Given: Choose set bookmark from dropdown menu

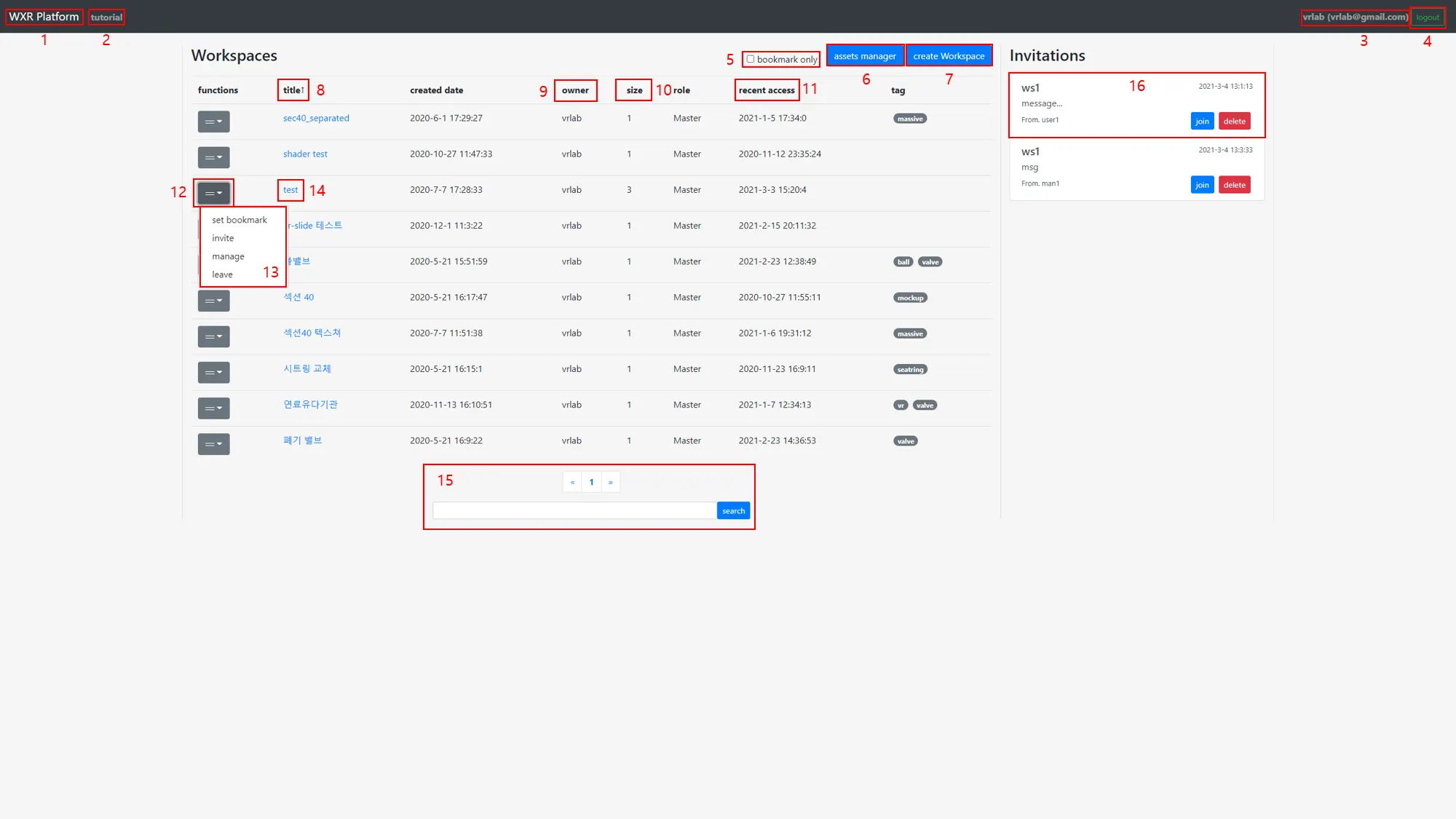Looking at the screenshot, I should [239, 220].
